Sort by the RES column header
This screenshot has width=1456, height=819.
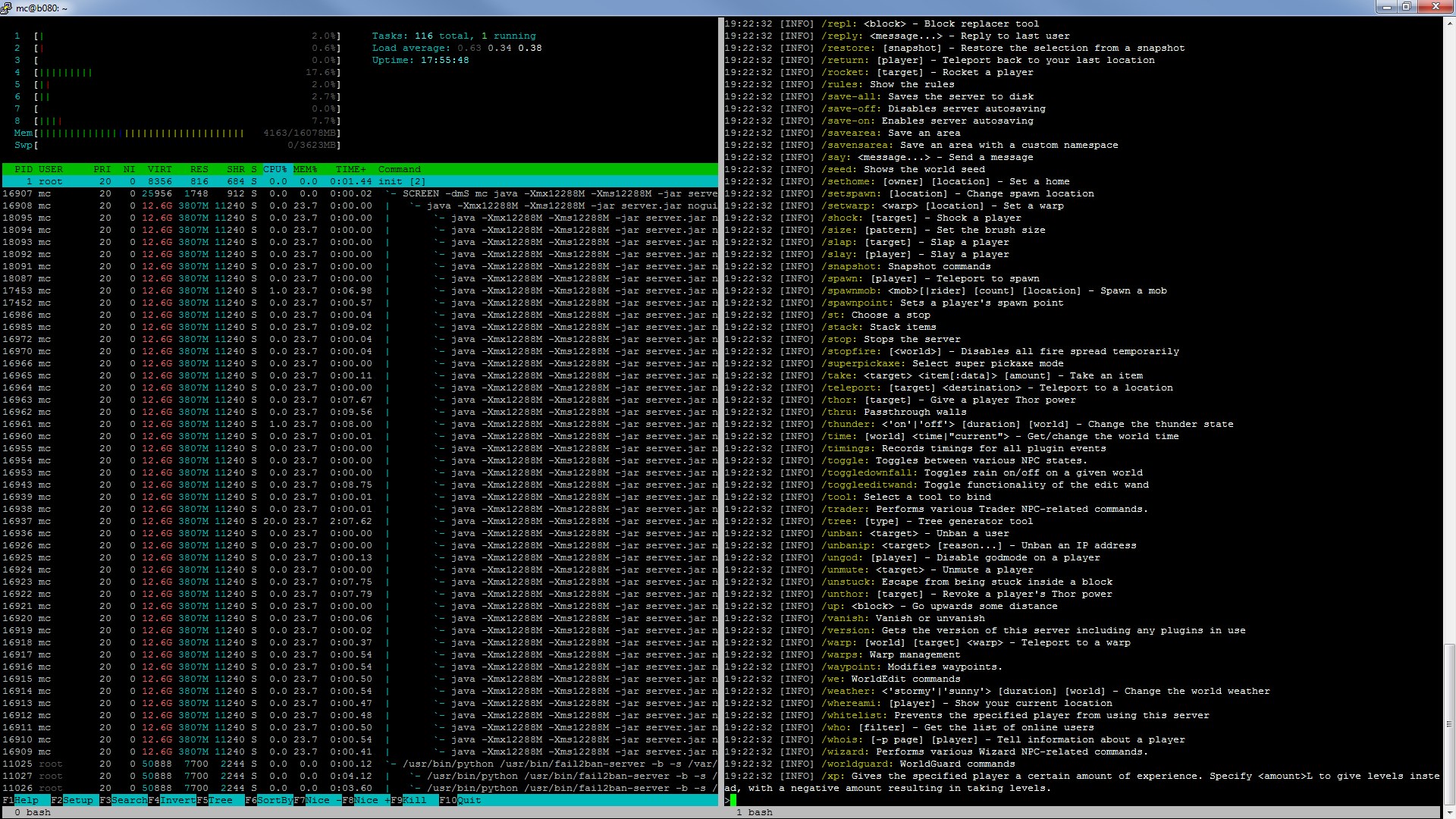point(199,169)
